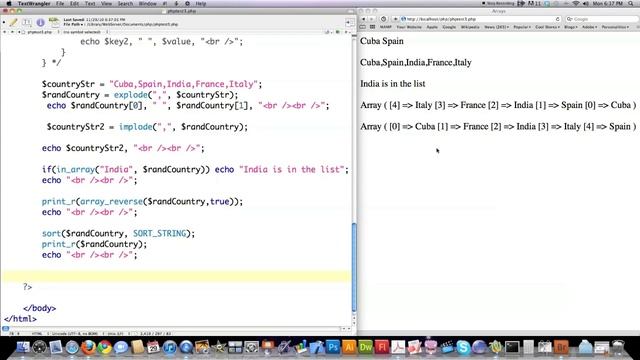This screenshot has height=360, width=640.
Task: Open the Wi-Fi status menu
Action: click(576, 3)
